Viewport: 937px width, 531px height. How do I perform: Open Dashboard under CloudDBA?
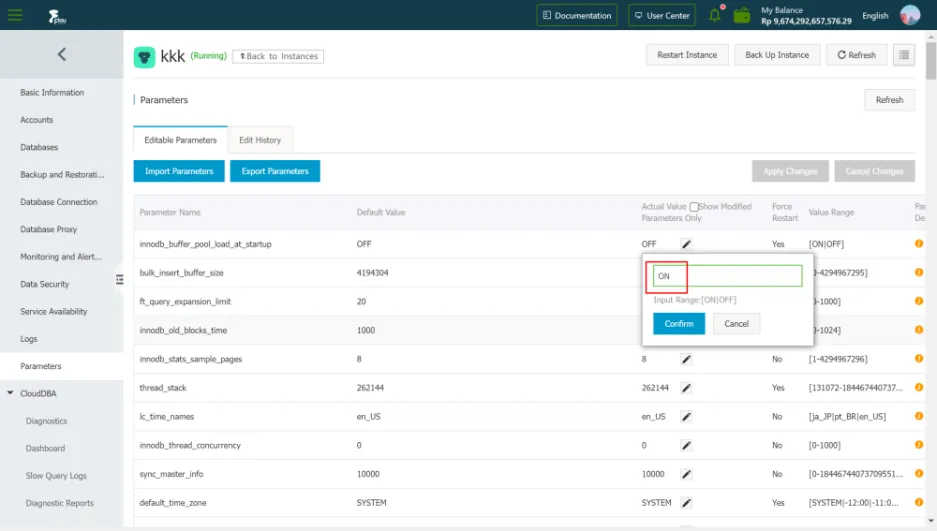pyautogui.click(x=45, y=449)
